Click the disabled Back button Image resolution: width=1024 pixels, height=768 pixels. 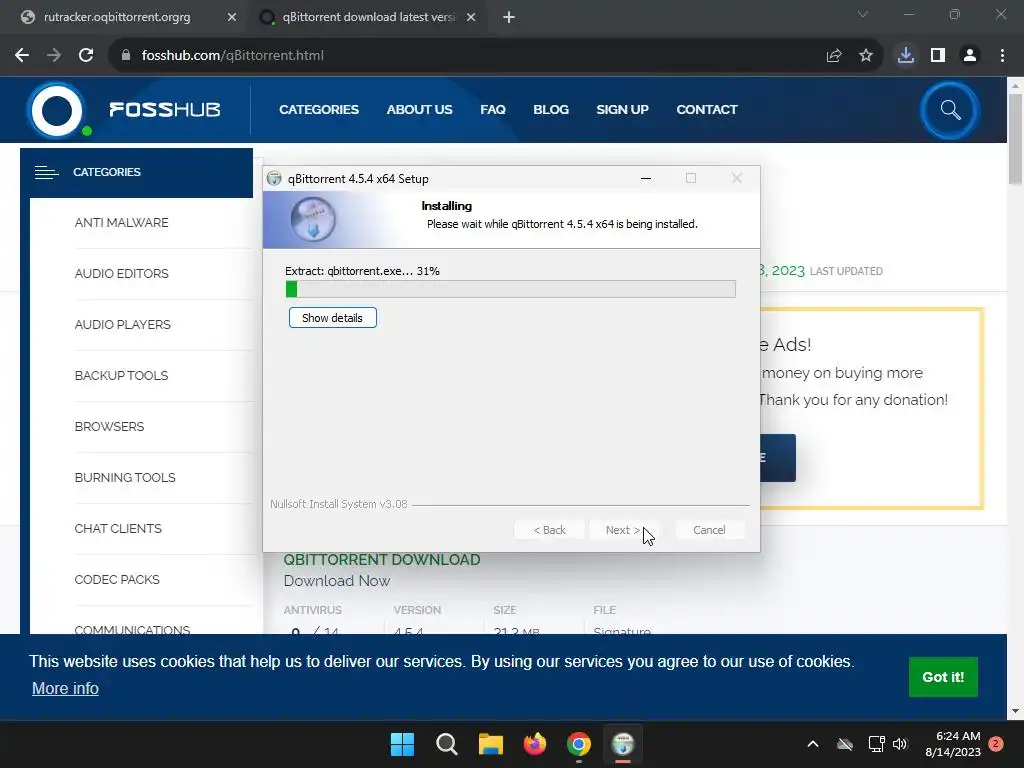pyautogui.click(x=549, y=530)
